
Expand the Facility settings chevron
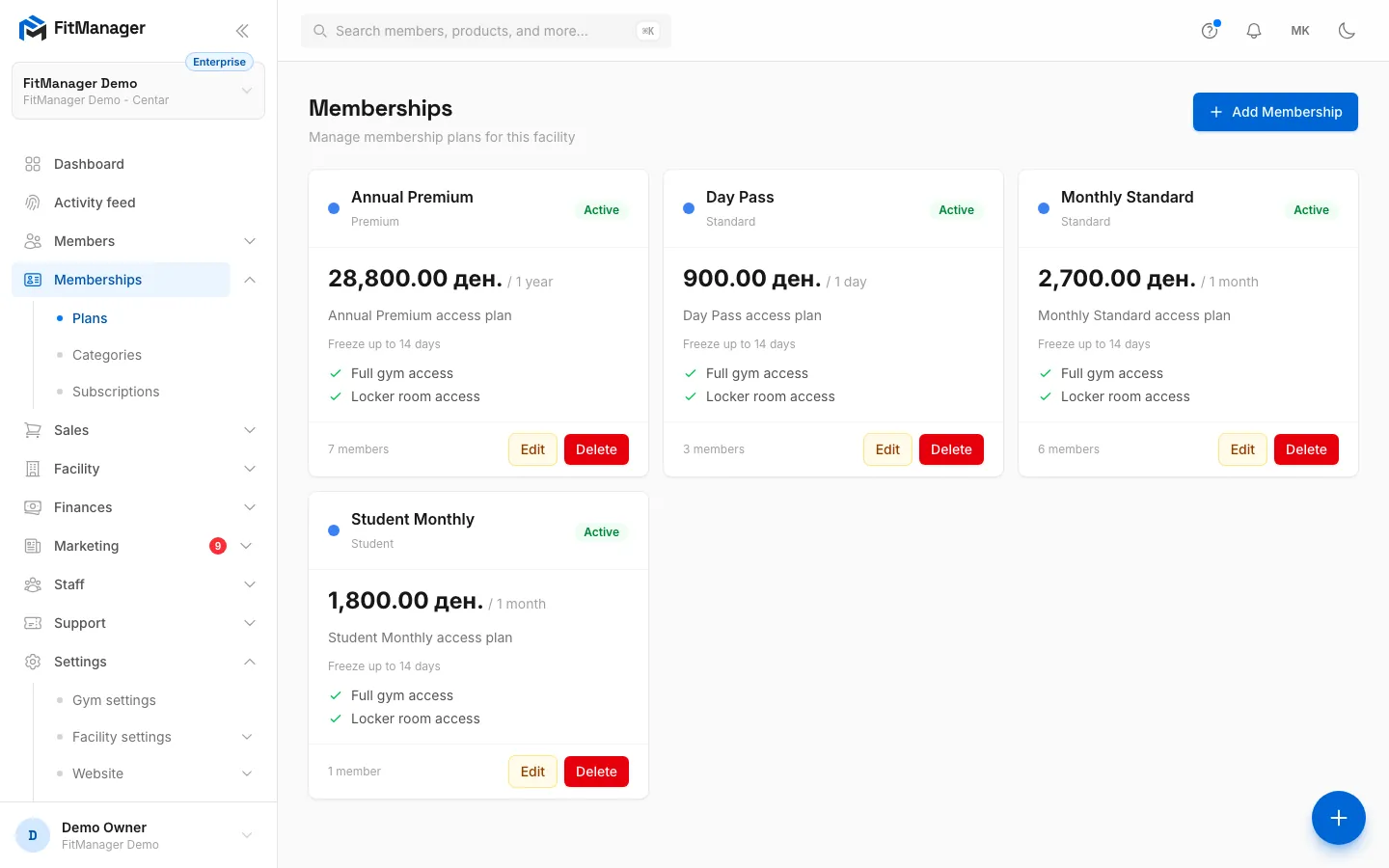pyautogui.click(x=247, y=737)
